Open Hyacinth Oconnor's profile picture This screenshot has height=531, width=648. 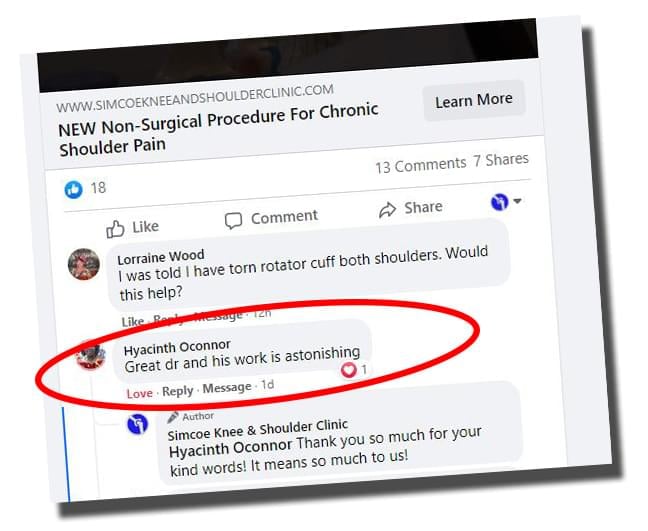pos(91,358)
